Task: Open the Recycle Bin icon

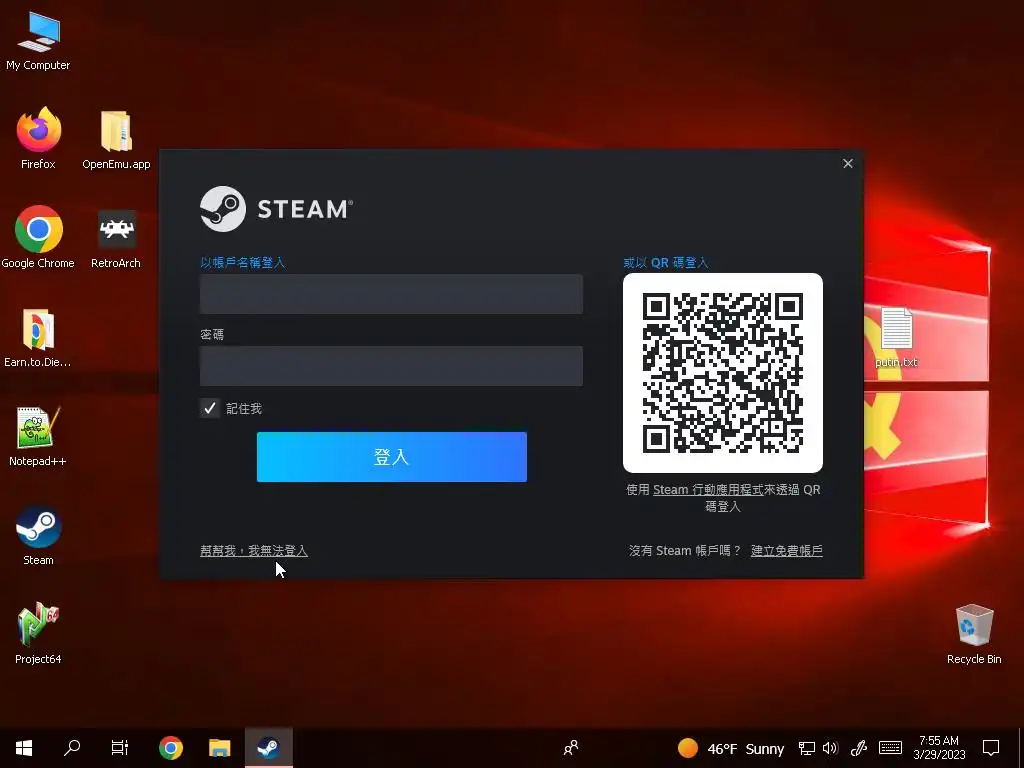Action: pos(974,633)
